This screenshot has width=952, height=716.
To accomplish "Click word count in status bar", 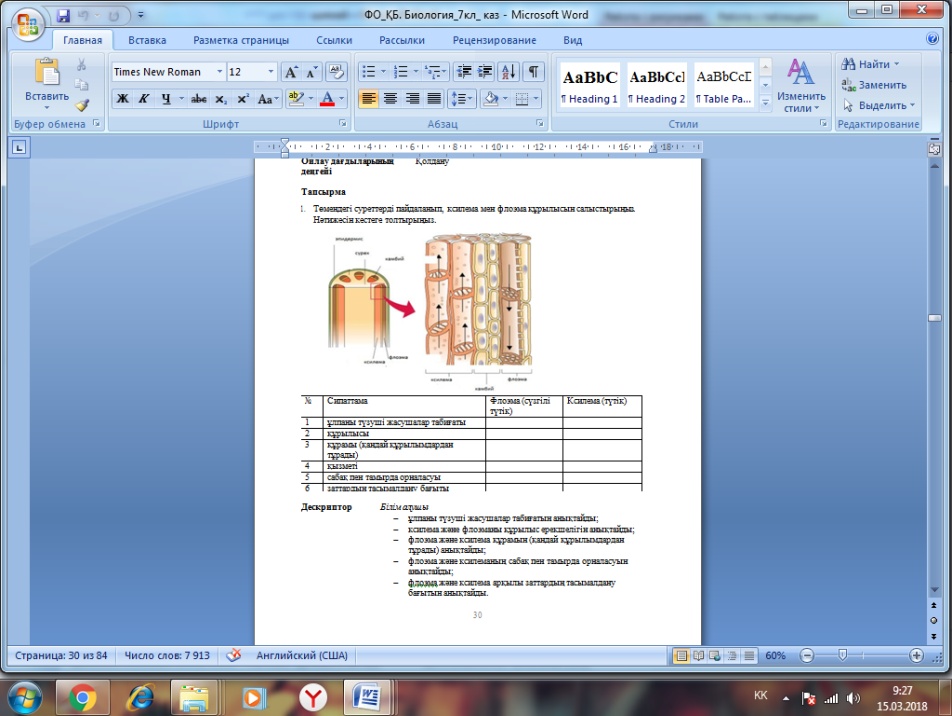I will [x=167, y=656].
